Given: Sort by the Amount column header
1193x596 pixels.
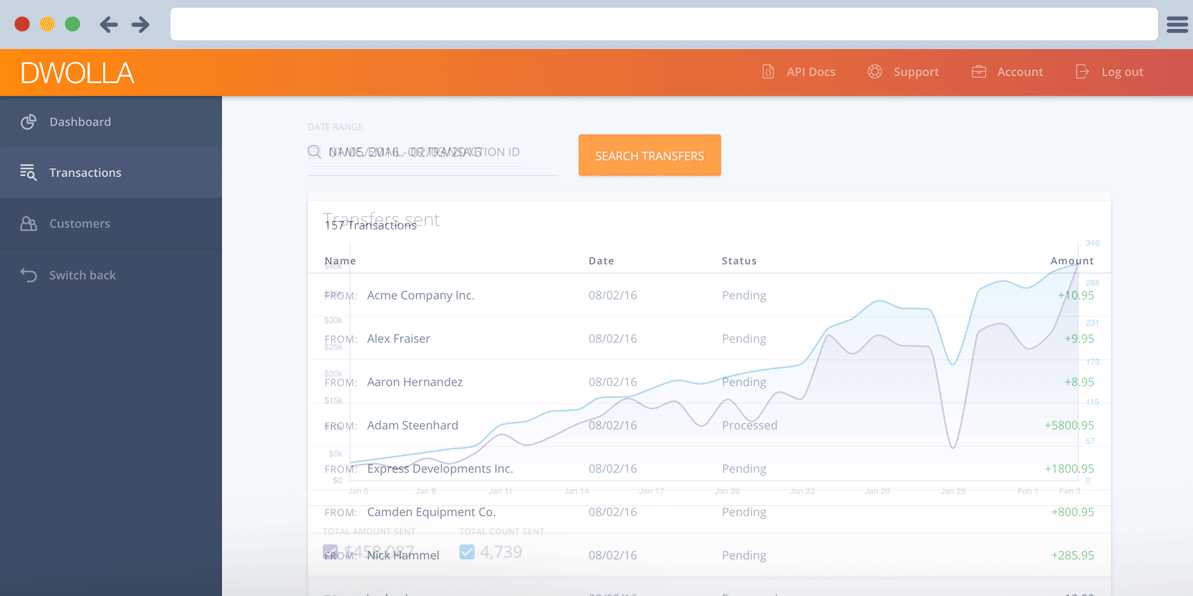Looking at the screenshot, I should click(x=1072, y=261).
